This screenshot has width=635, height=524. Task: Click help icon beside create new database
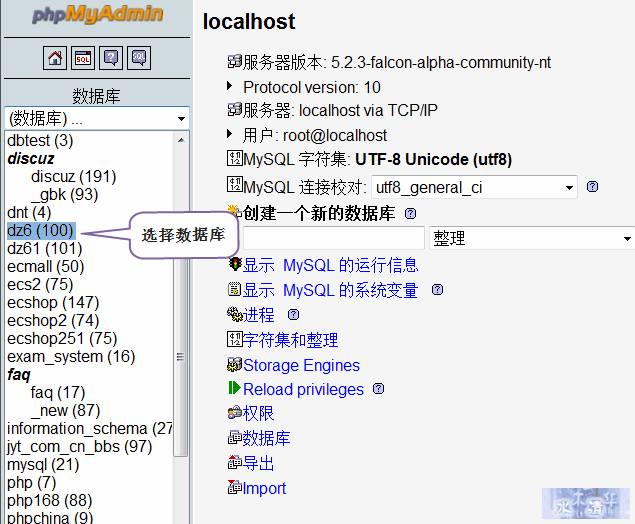click(x=410, y=213)
